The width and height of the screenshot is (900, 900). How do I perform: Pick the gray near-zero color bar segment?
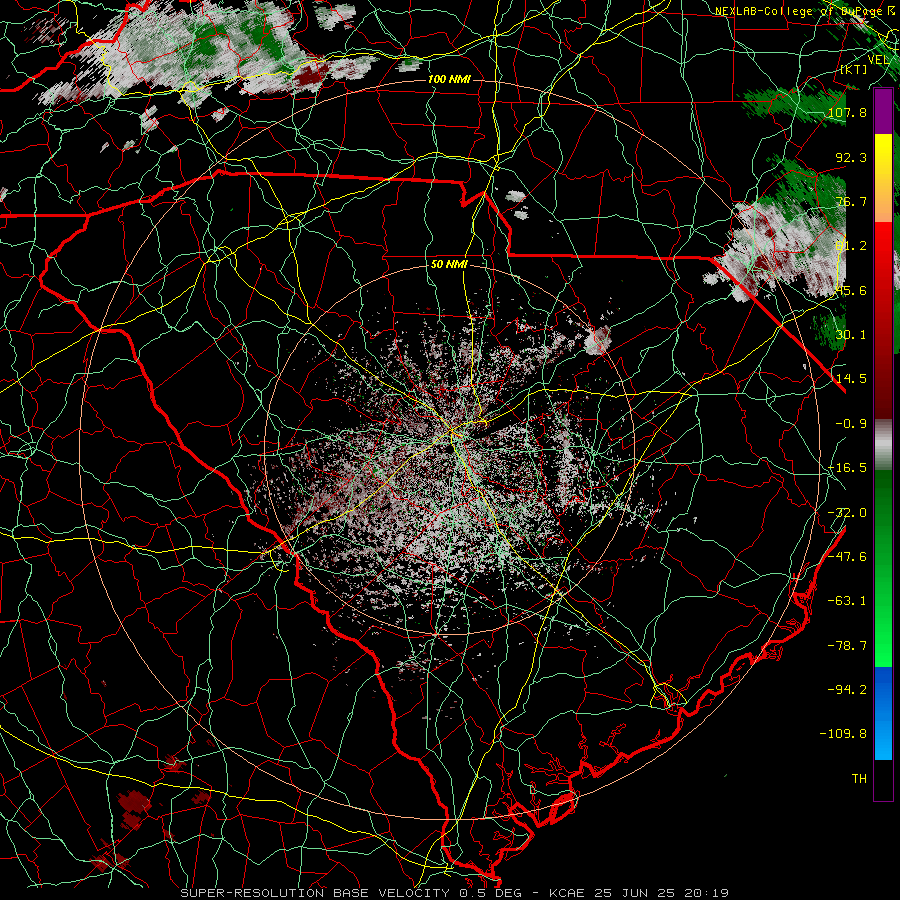point(883,445)
